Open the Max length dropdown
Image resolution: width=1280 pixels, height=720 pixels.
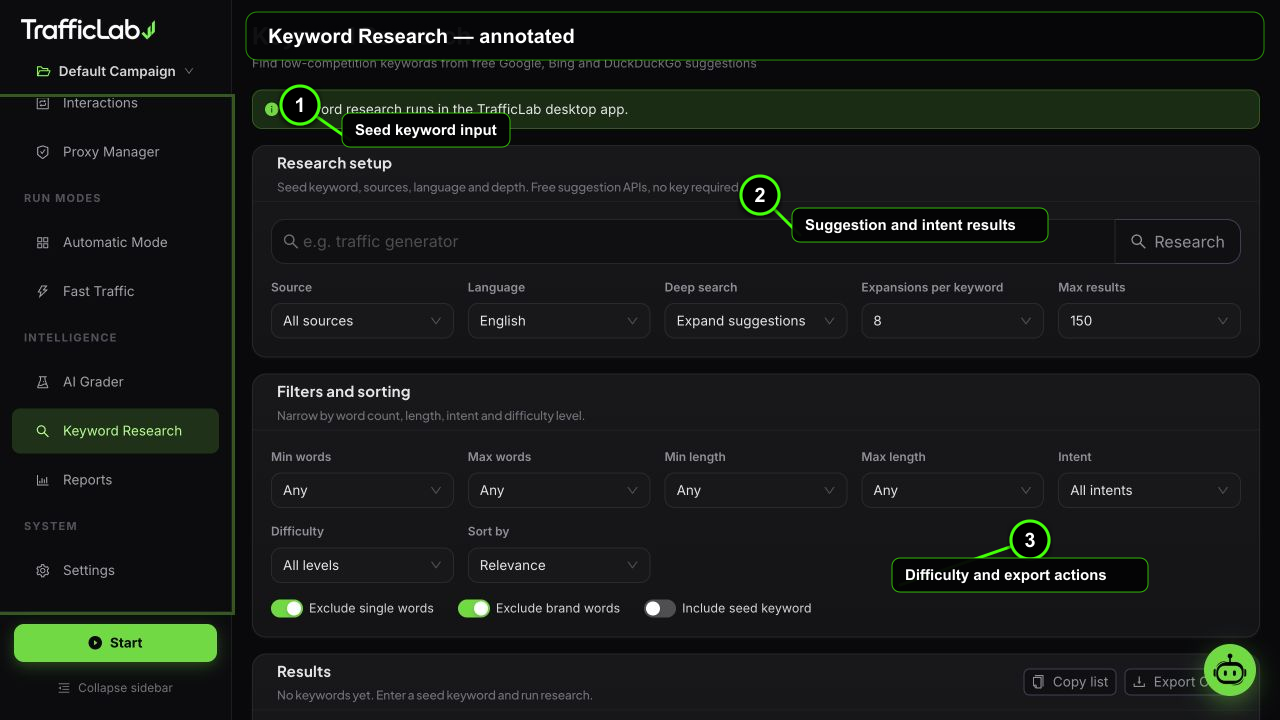click(953, 490)
